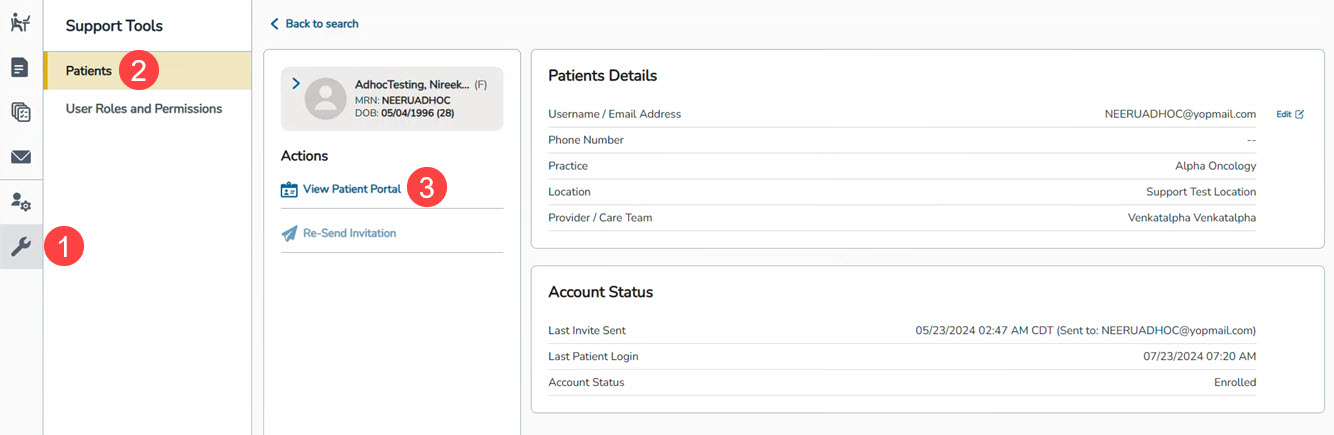Click the Edit link for email address

(x=1284, y=114)
